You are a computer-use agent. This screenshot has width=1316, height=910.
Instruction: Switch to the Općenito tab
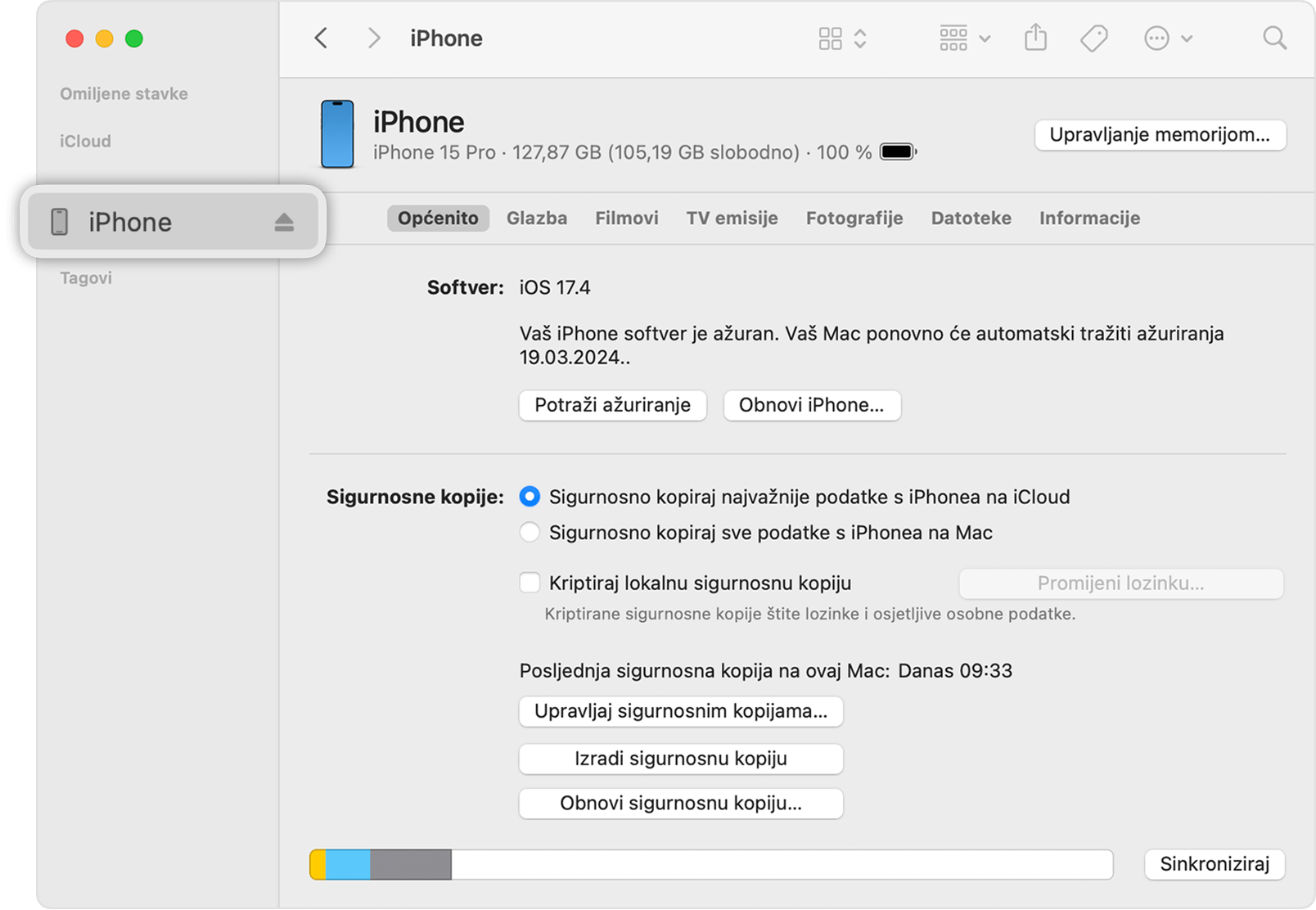pyautogui.click(x=438, y=218)
